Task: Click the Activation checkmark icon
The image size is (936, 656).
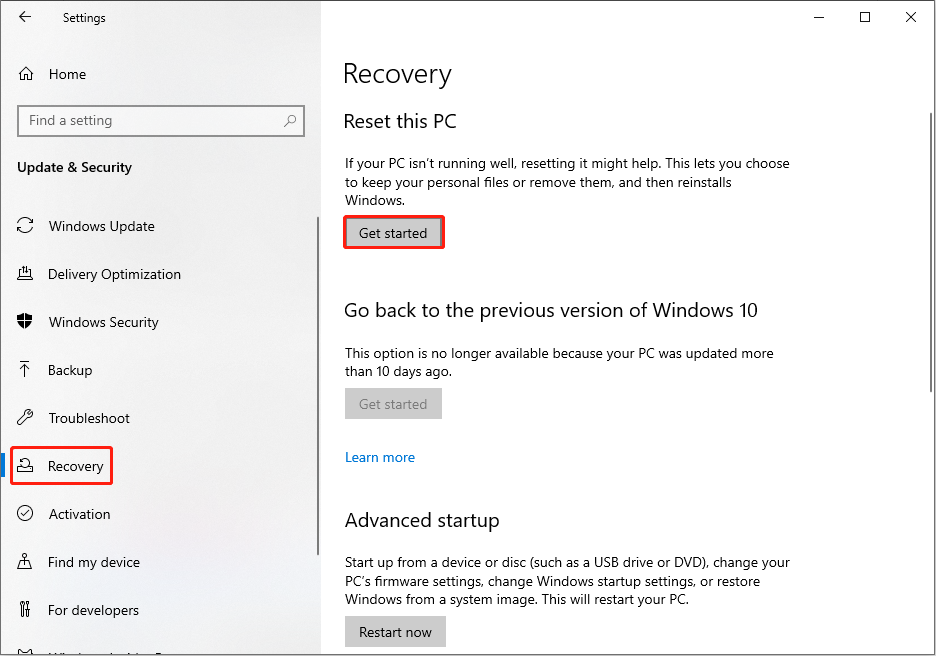Action: pyautogui.click(x=26, y=514)
